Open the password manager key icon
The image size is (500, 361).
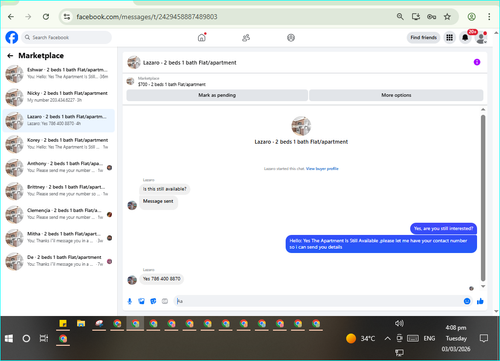[432, 16]
